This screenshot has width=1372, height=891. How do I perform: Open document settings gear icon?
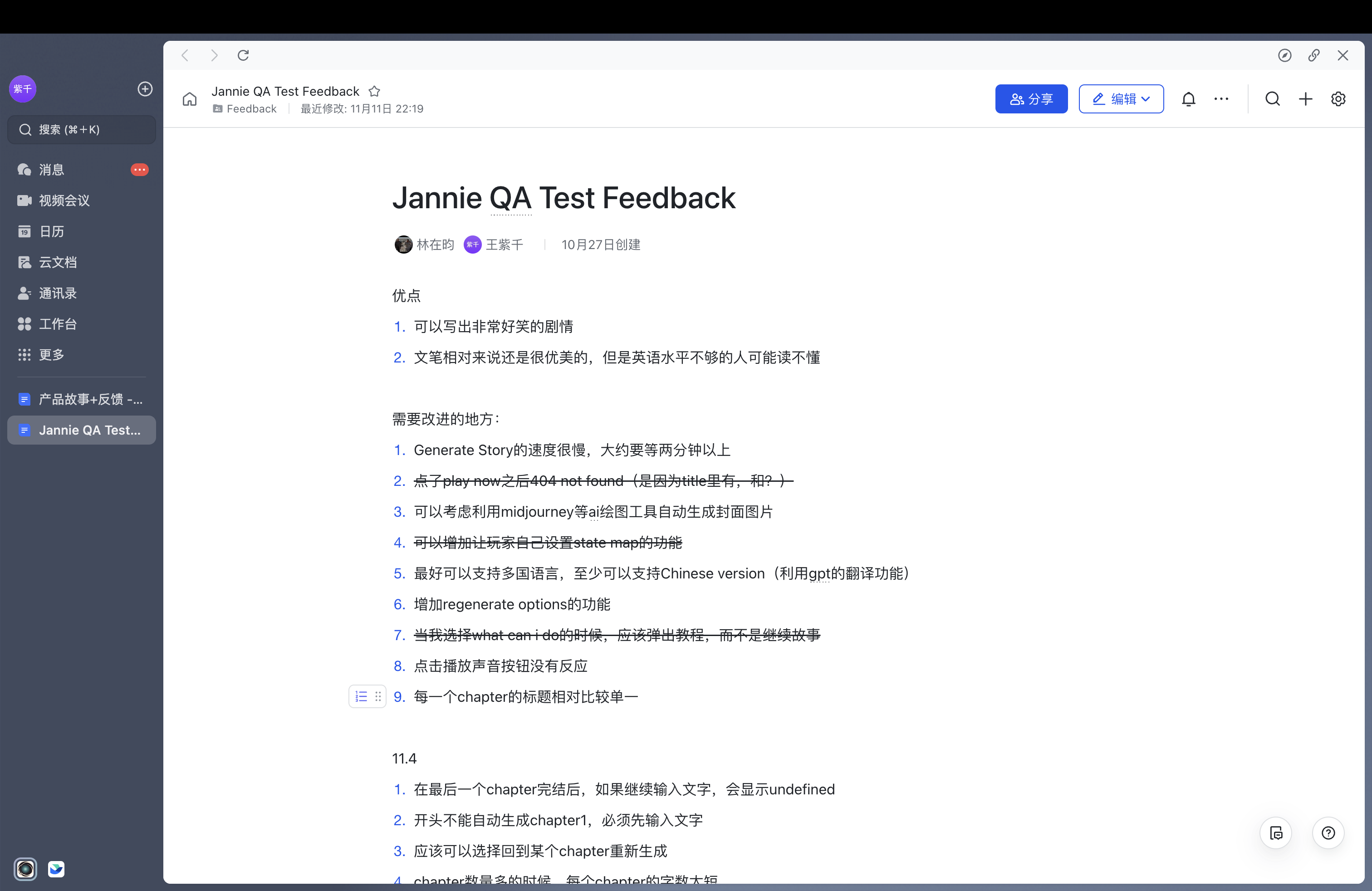click(x=1338, y=99)
